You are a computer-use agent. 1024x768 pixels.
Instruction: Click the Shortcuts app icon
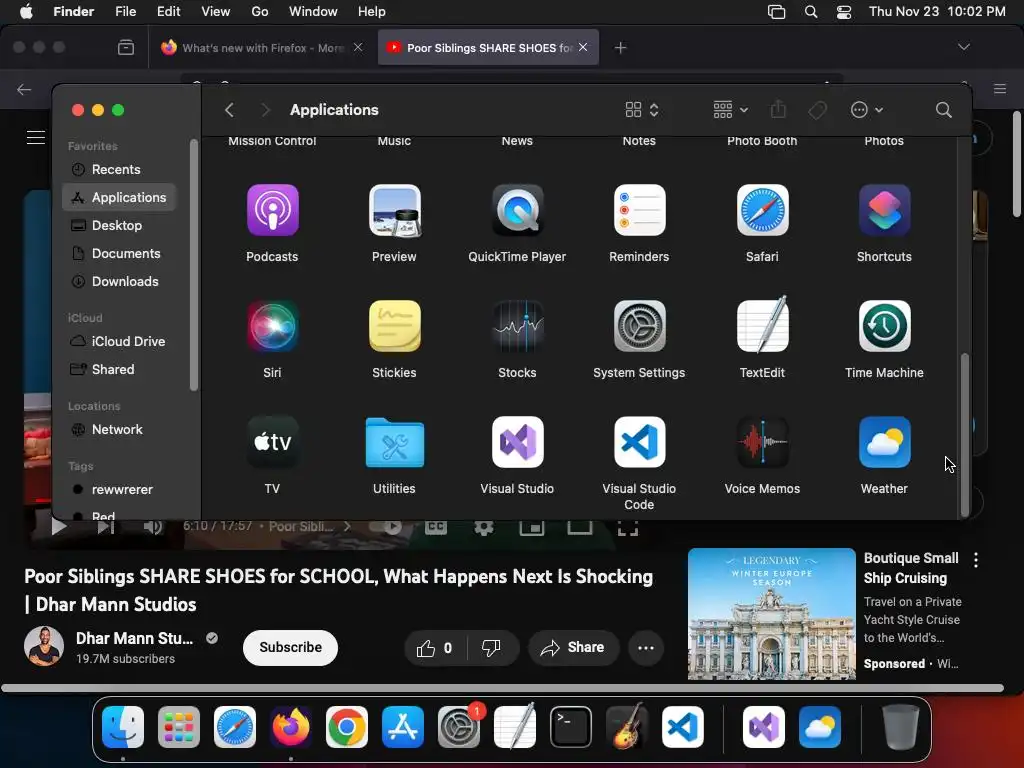(884, 210)
